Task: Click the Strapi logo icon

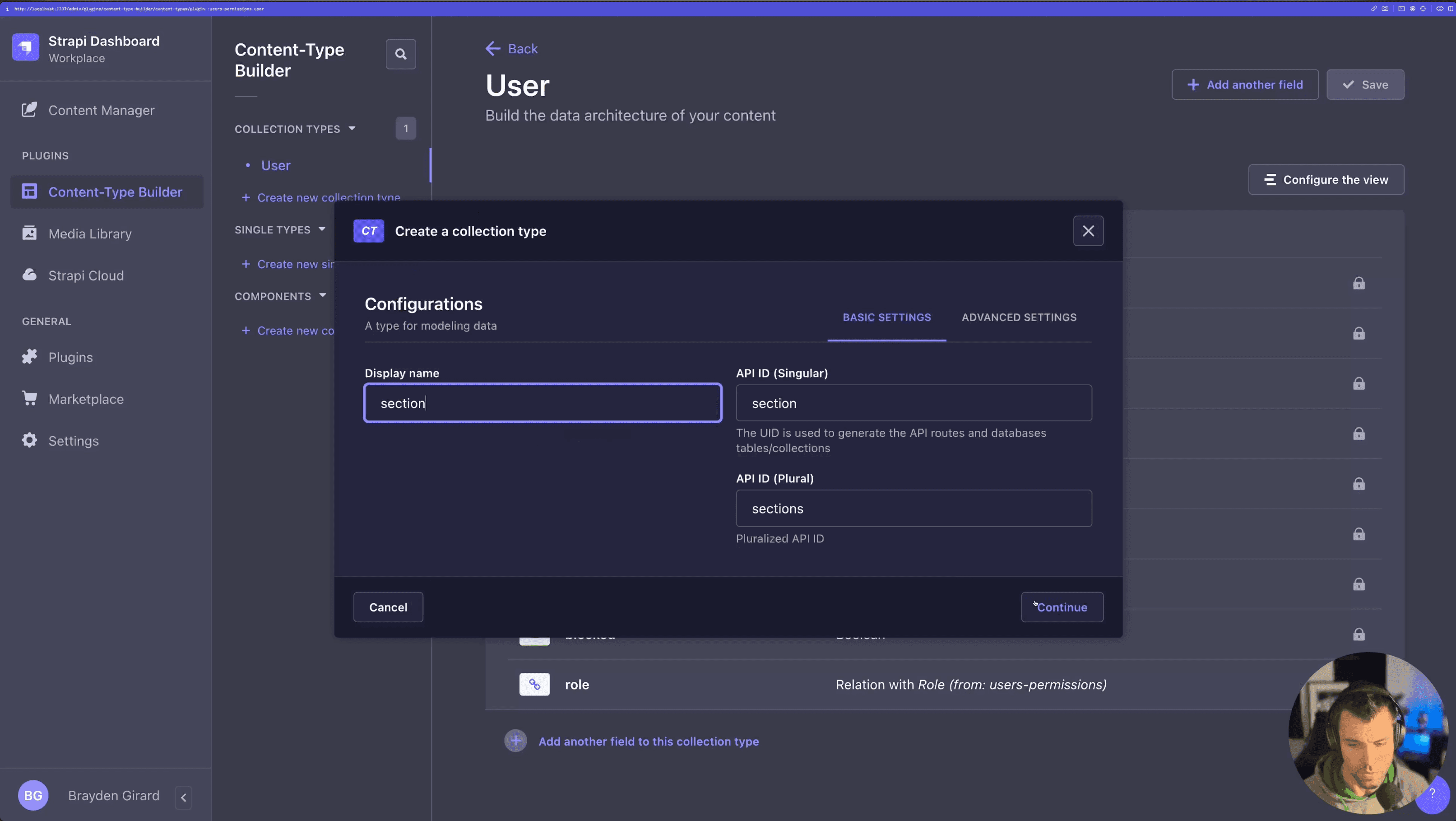Action: tap(25, 47)
